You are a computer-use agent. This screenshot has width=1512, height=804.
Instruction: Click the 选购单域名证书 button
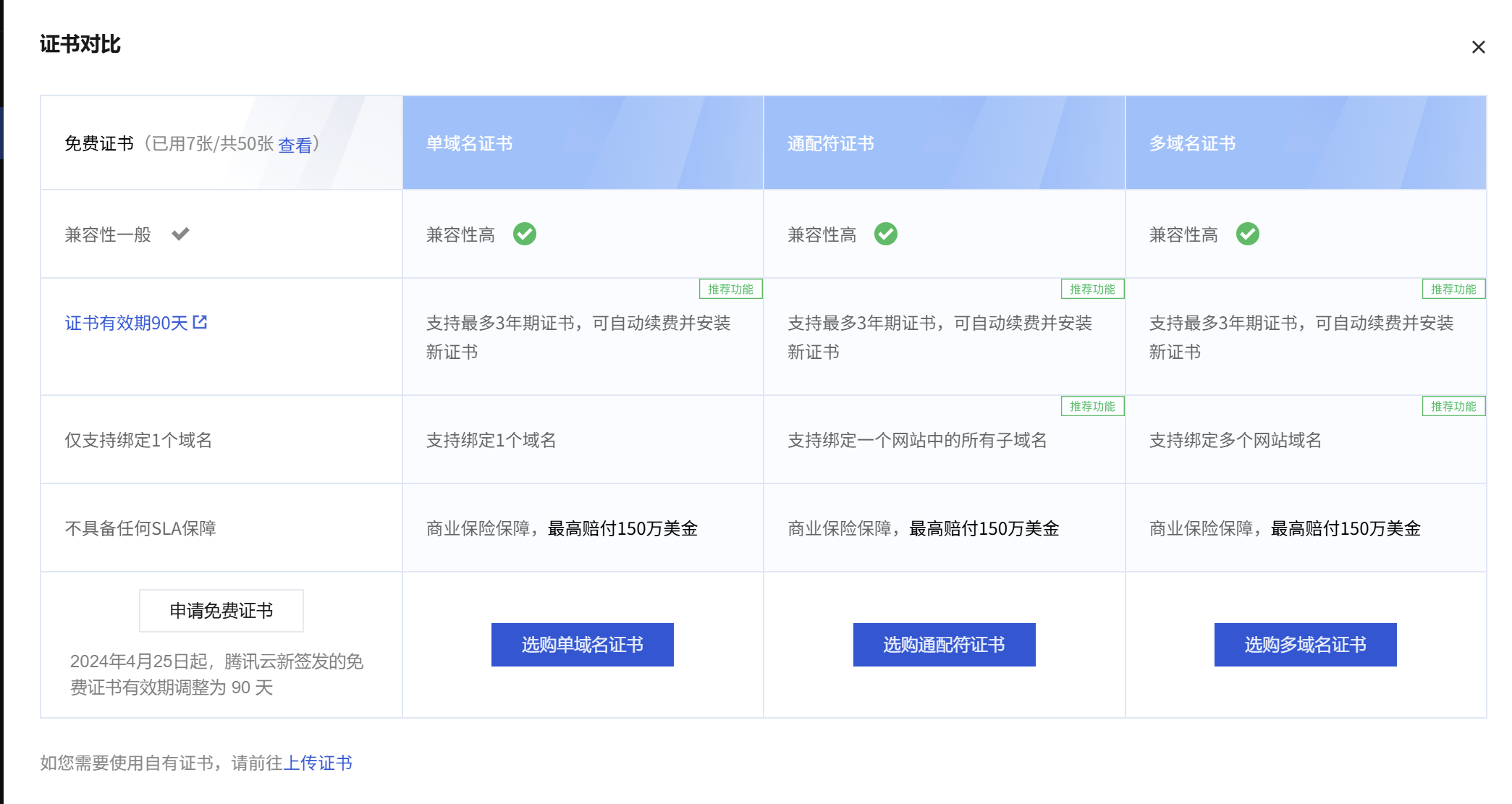pos(582,644)
